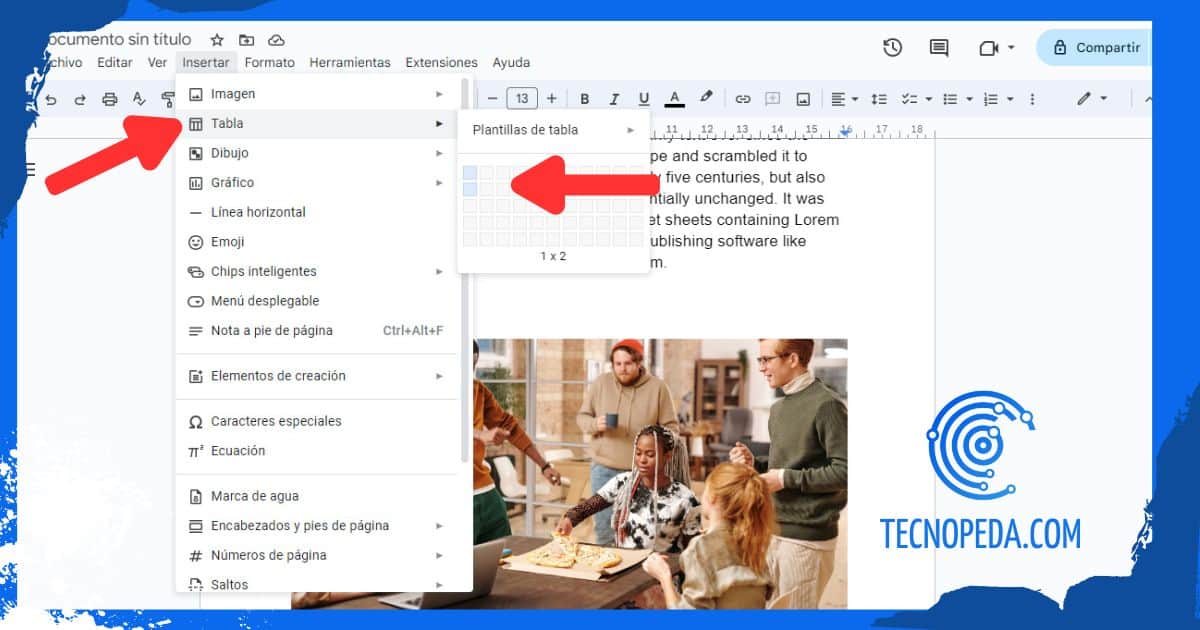Select Dibujo in the Insertar menu
The width and height of the screenshot is (1200, 630).
317,153
